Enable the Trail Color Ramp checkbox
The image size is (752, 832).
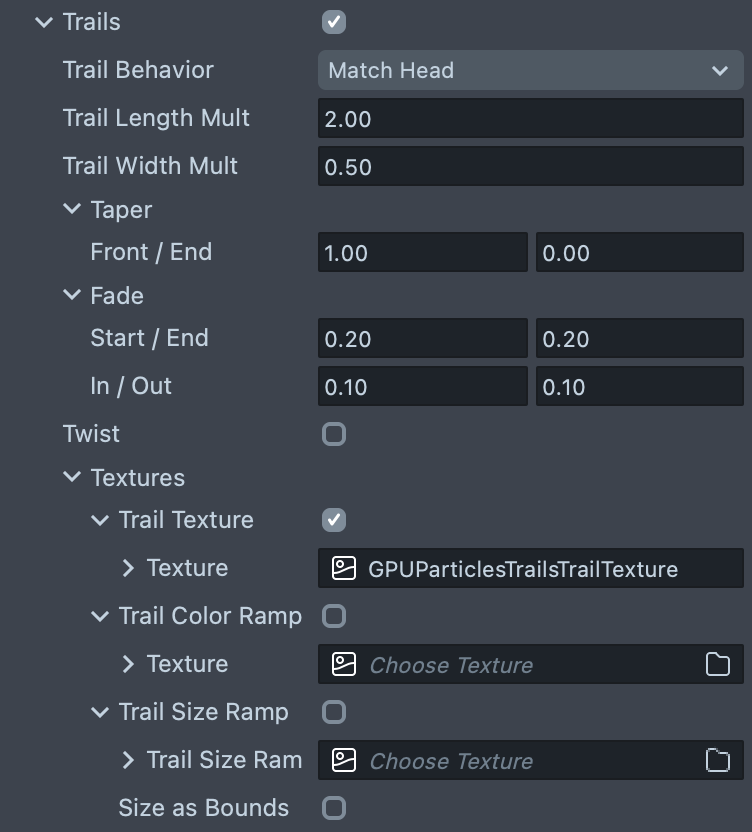(x=334, y=616)
